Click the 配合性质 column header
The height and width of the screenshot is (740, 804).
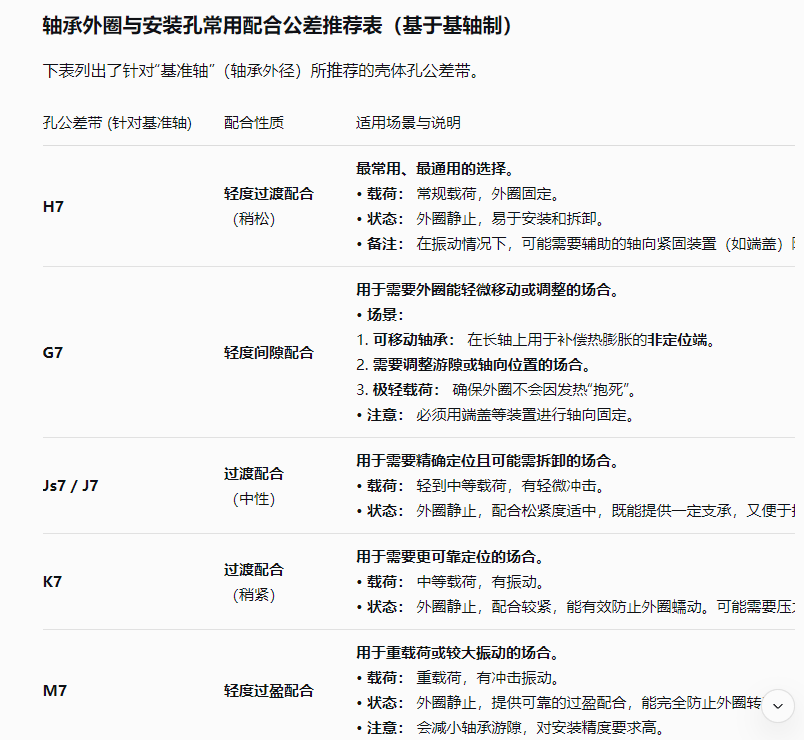pos(254,122)
